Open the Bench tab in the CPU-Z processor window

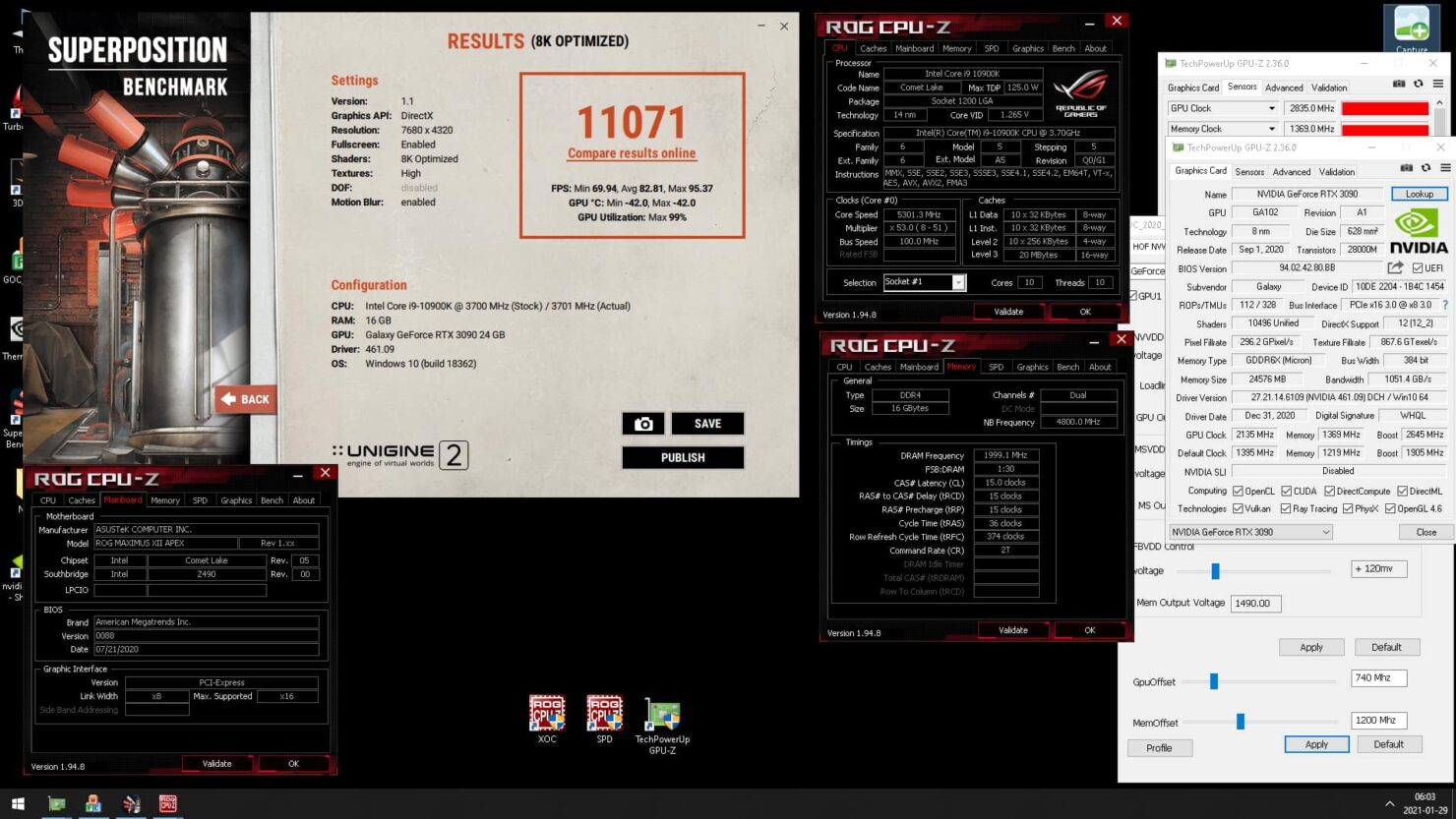[1063, 48]
